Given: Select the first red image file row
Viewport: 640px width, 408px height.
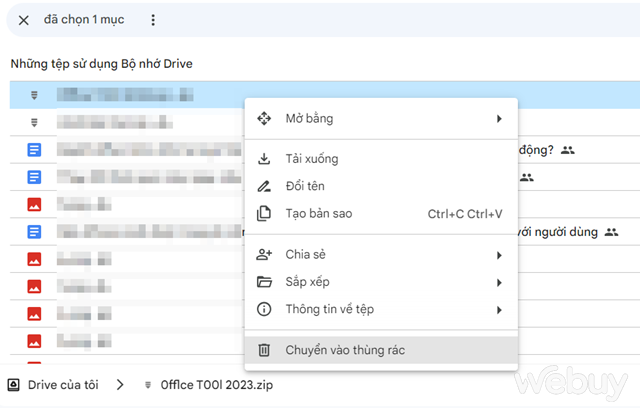Looking at the screenshot, I should (127, 204).
